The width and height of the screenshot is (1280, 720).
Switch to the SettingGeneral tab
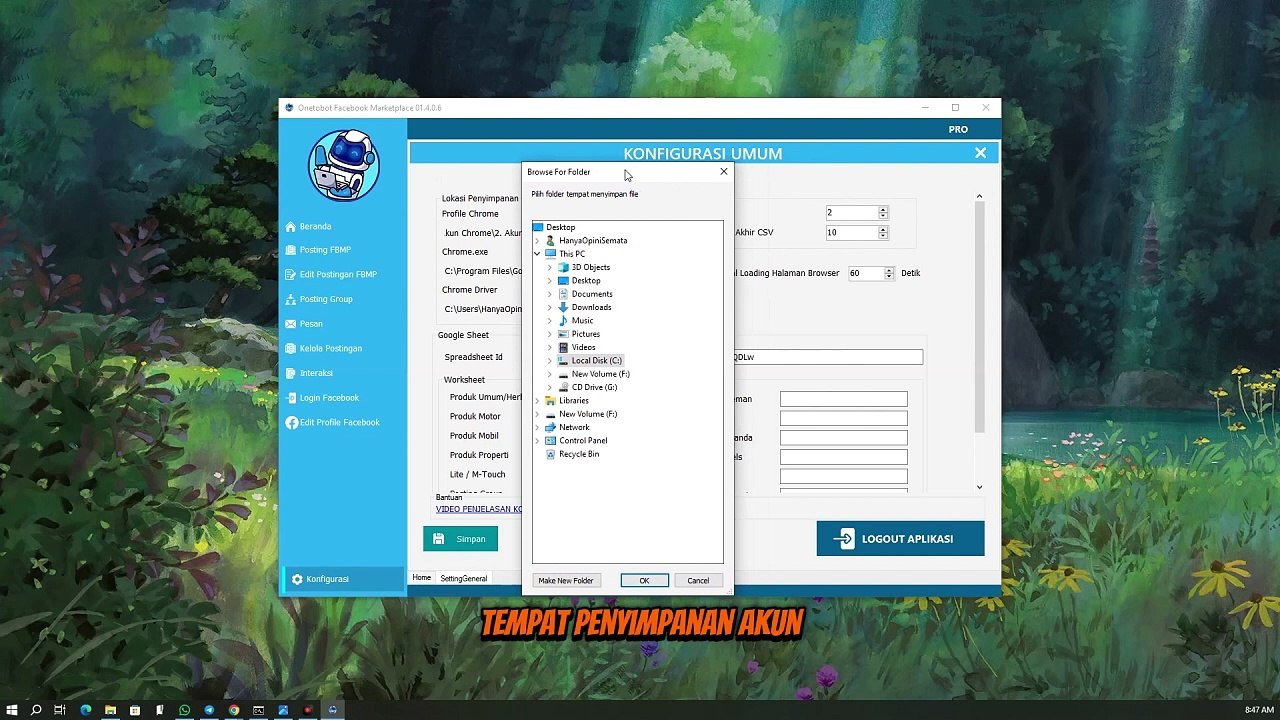464,578
